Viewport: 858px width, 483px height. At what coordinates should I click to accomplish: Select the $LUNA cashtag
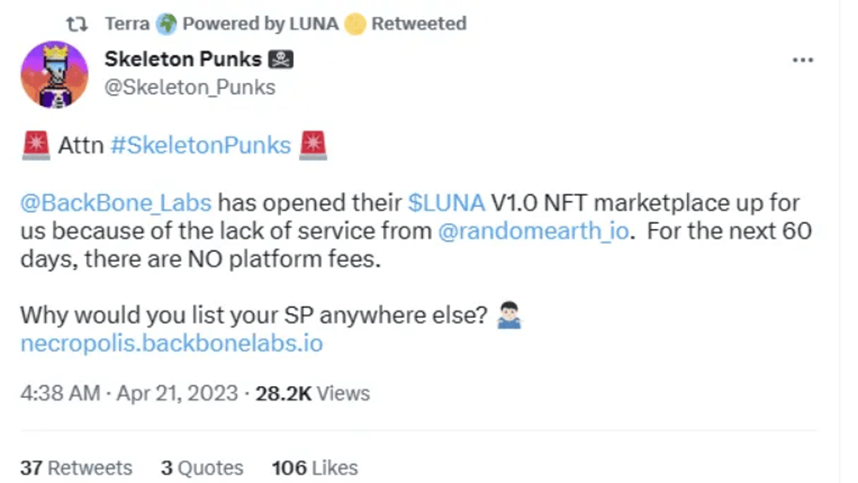coord(446,202)
